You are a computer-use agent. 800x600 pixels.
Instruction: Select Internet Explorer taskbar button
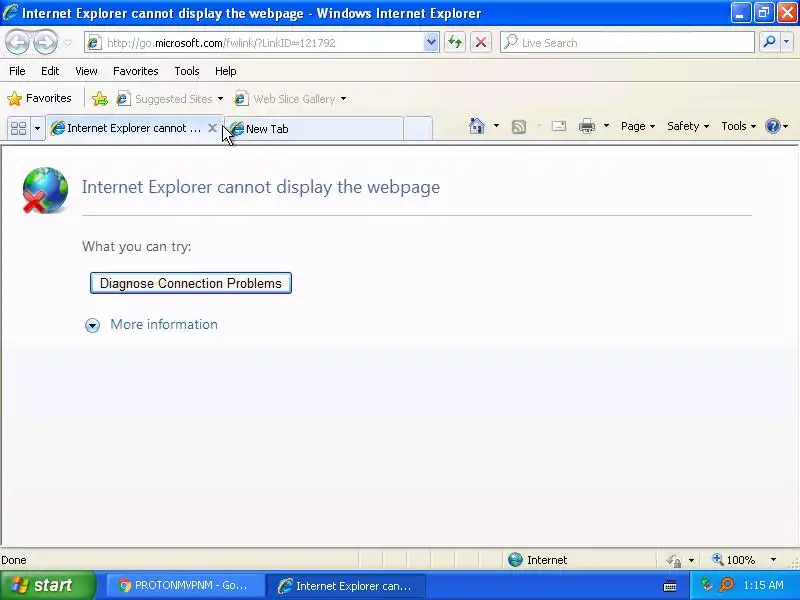(345, 586)
